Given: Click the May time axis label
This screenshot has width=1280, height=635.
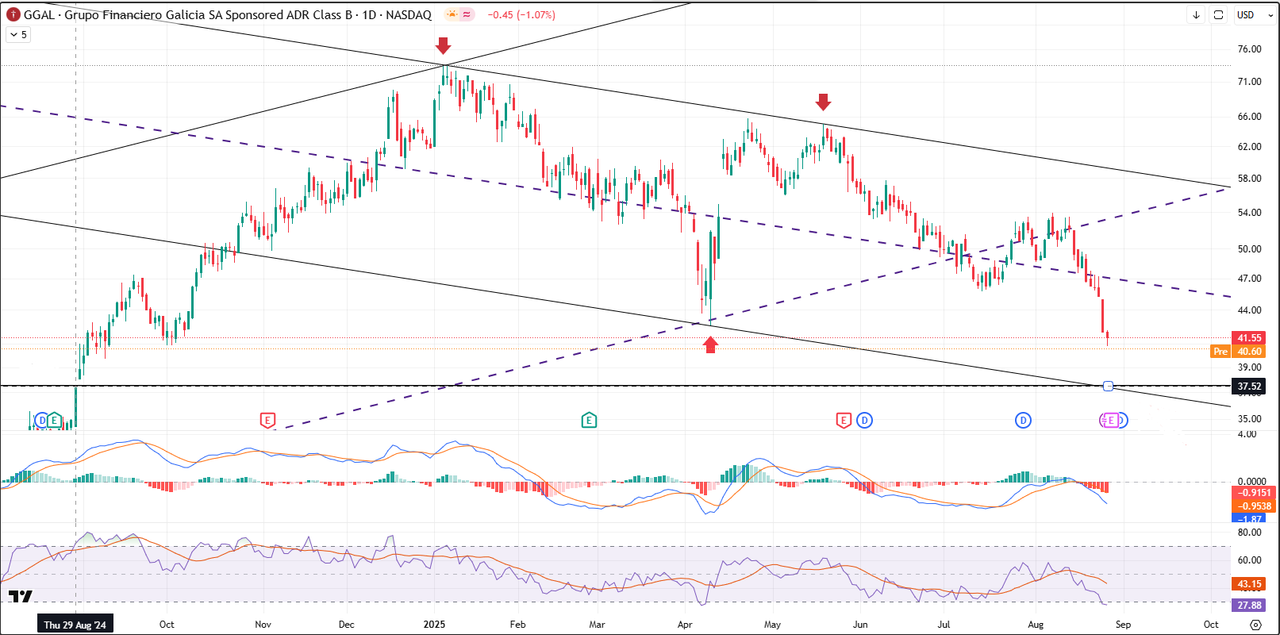Looking at the screenshot, I should (x=772, y=624).
